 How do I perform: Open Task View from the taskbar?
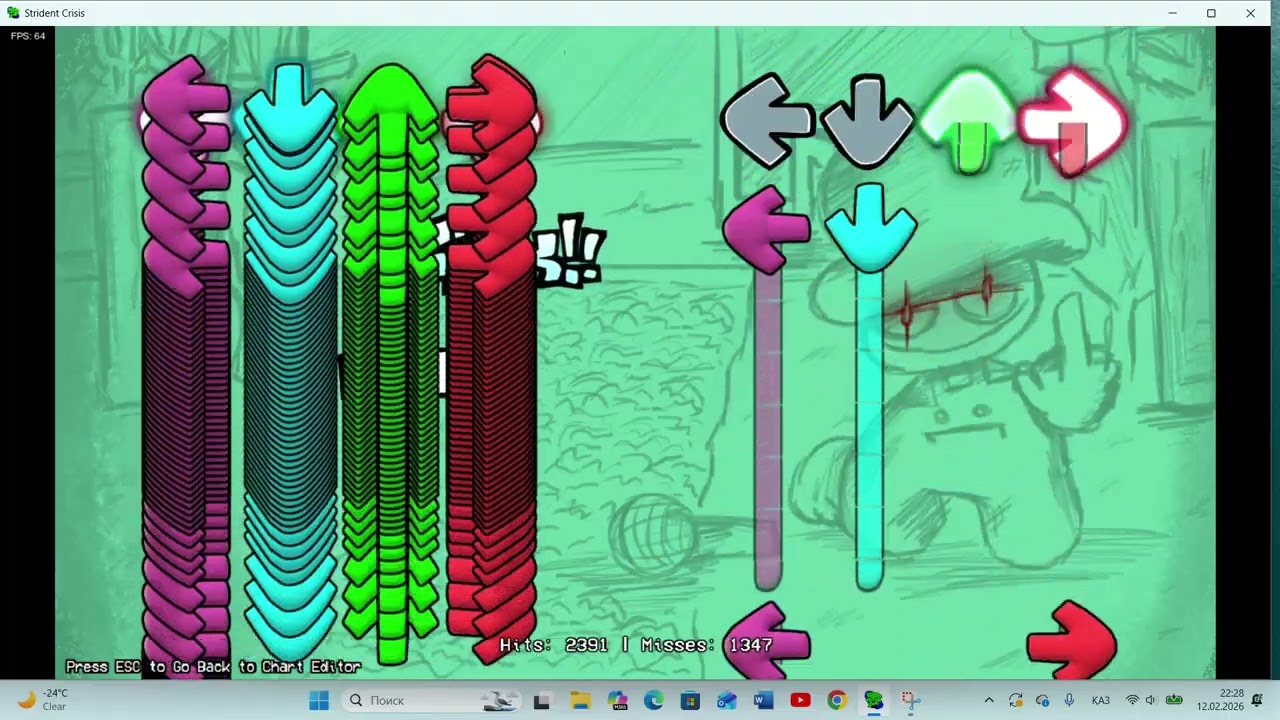pyautogui.click(x=542, y=700)
